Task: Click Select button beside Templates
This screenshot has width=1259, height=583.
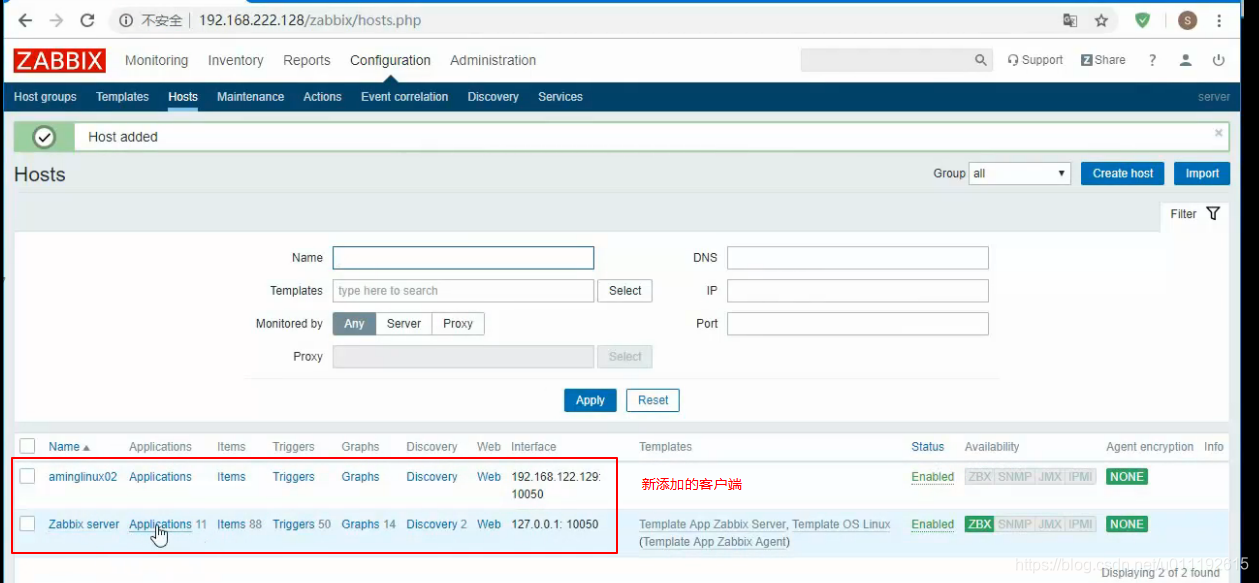Action: (x=625, y=291)
